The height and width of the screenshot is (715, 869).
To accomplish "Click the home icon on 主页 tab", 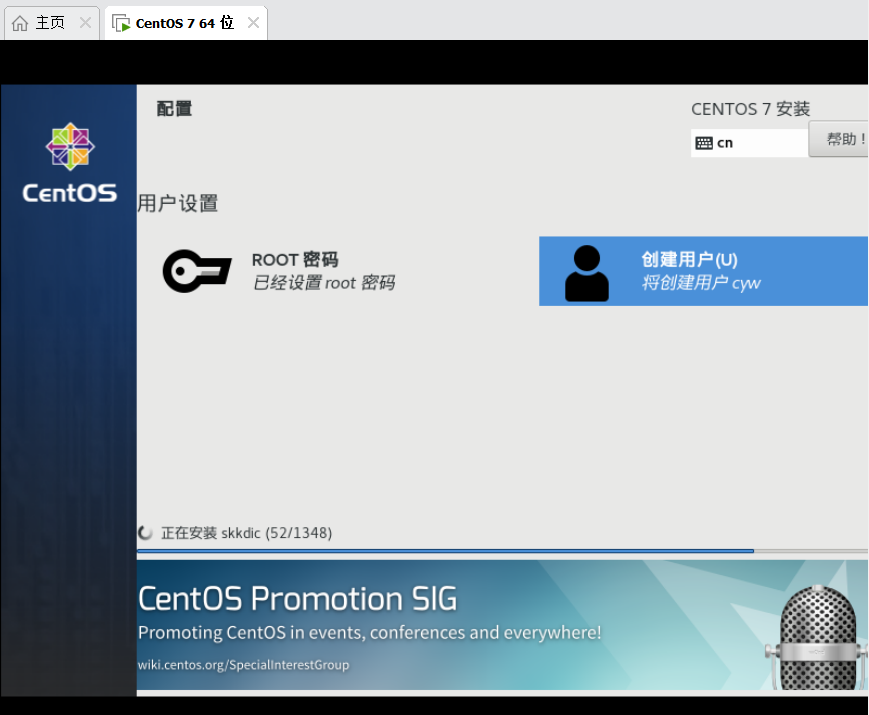I will [x=20, y=23].
